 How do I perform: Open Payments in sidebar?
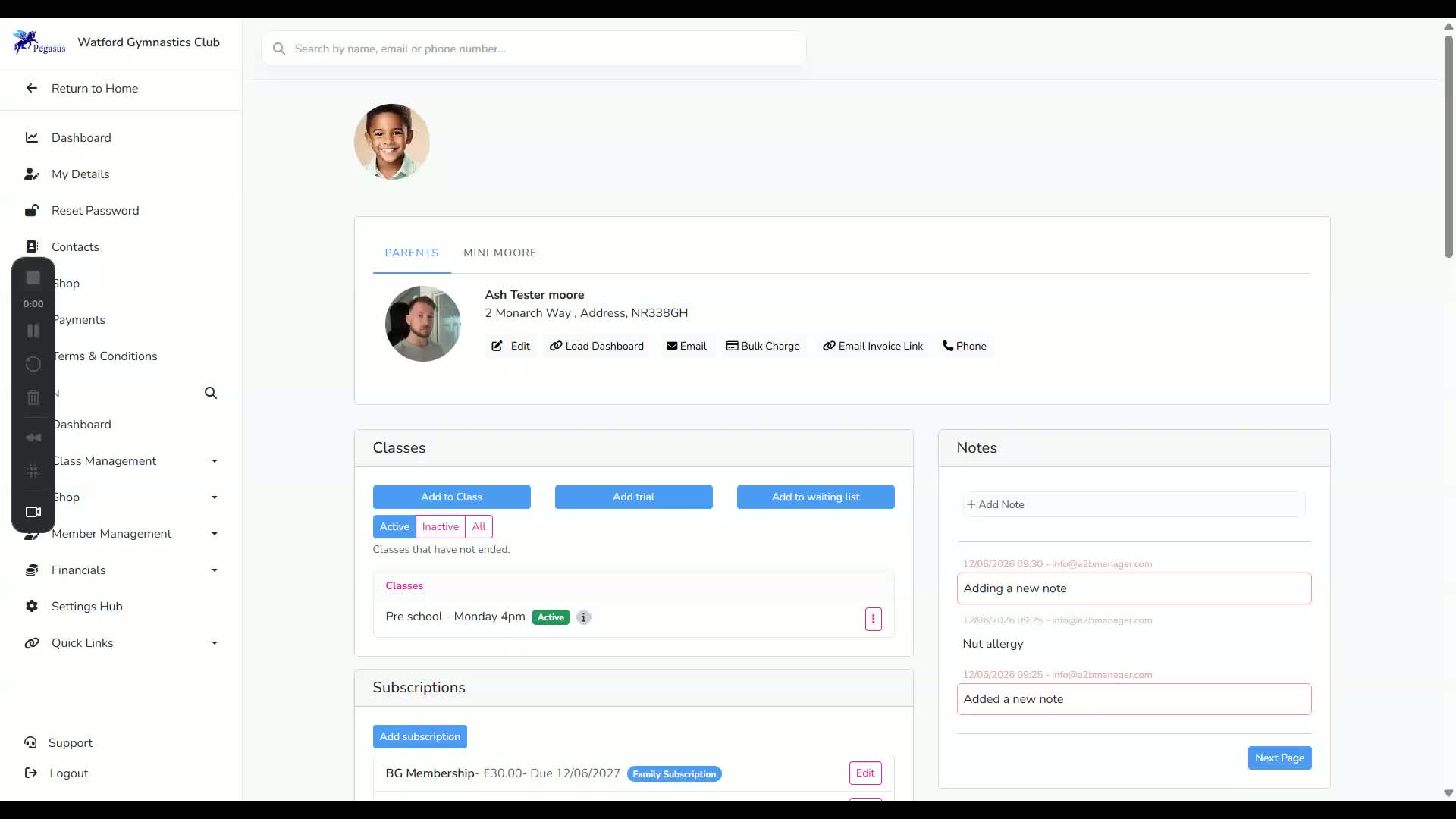[79, 319]
